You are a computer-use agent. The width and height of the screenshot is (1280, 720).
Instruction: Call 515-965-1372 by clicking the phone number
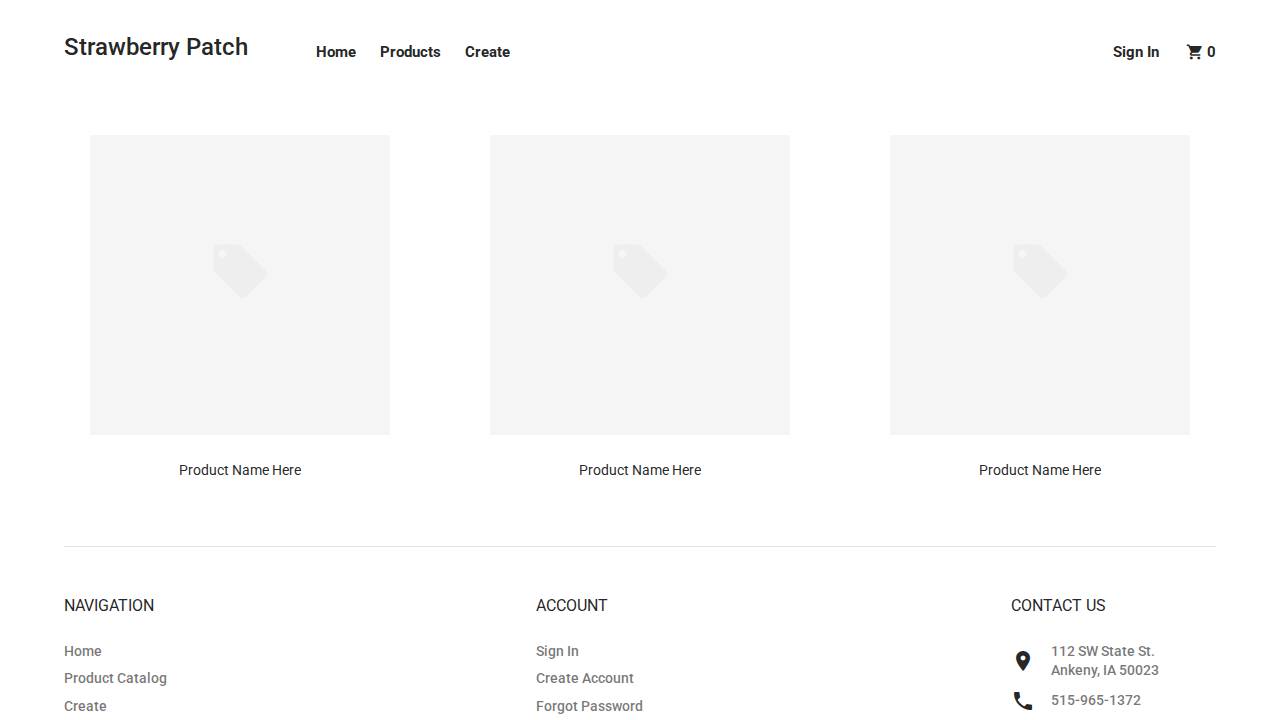[x=1095, y=700]
